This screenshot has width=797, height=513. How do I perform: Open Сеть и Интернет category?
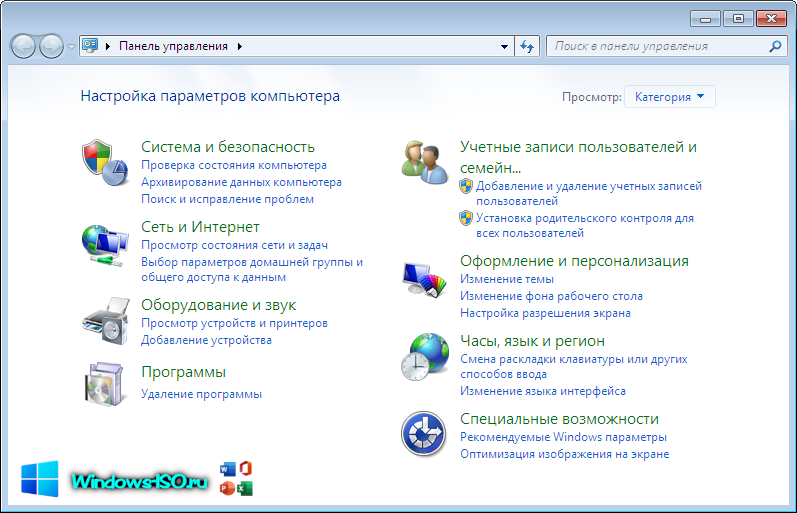pyautogui.click(x=200, y=227)
